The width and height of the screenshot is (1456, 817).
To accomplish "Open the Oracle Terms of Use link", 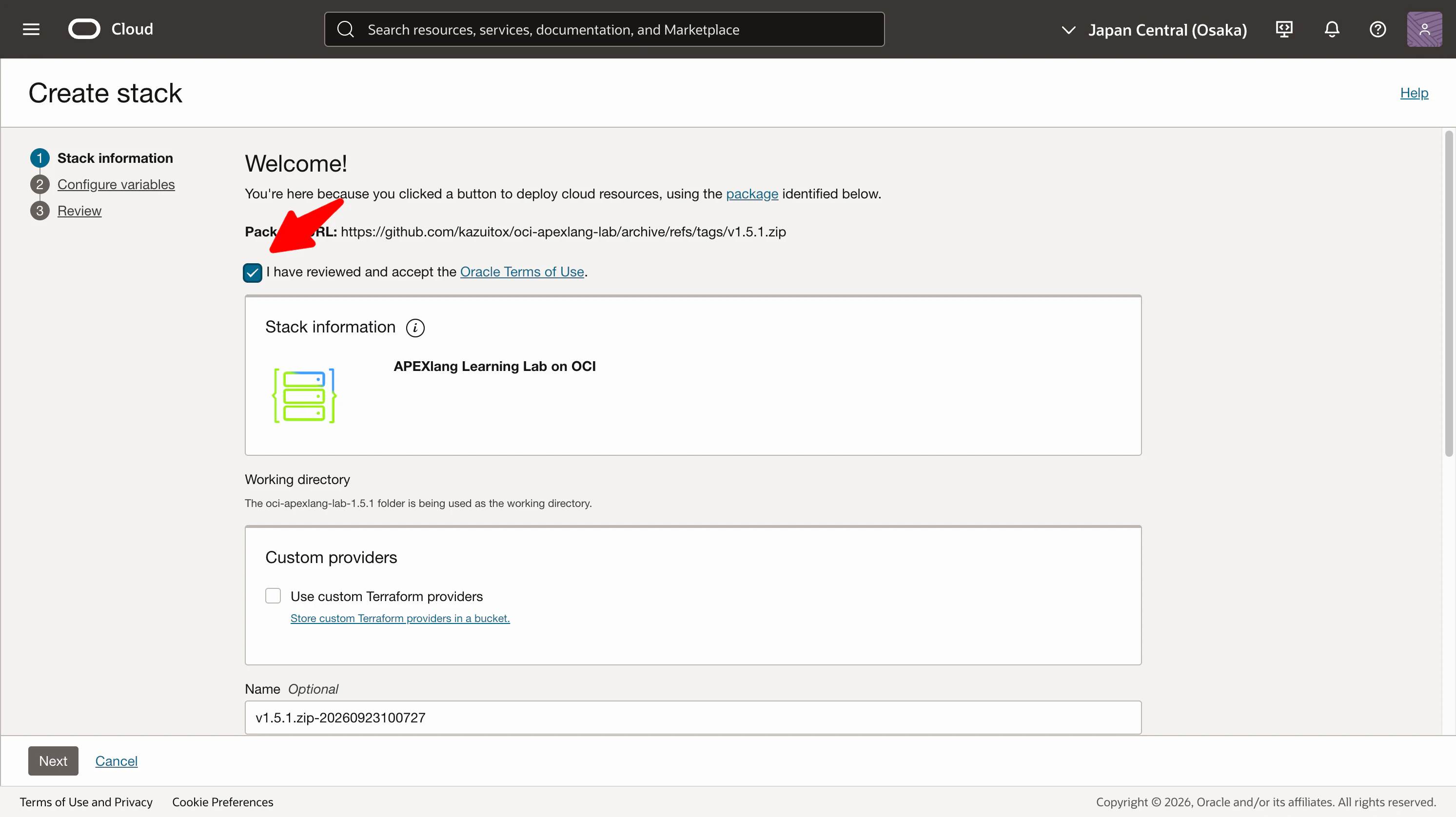I will point(522,272).
